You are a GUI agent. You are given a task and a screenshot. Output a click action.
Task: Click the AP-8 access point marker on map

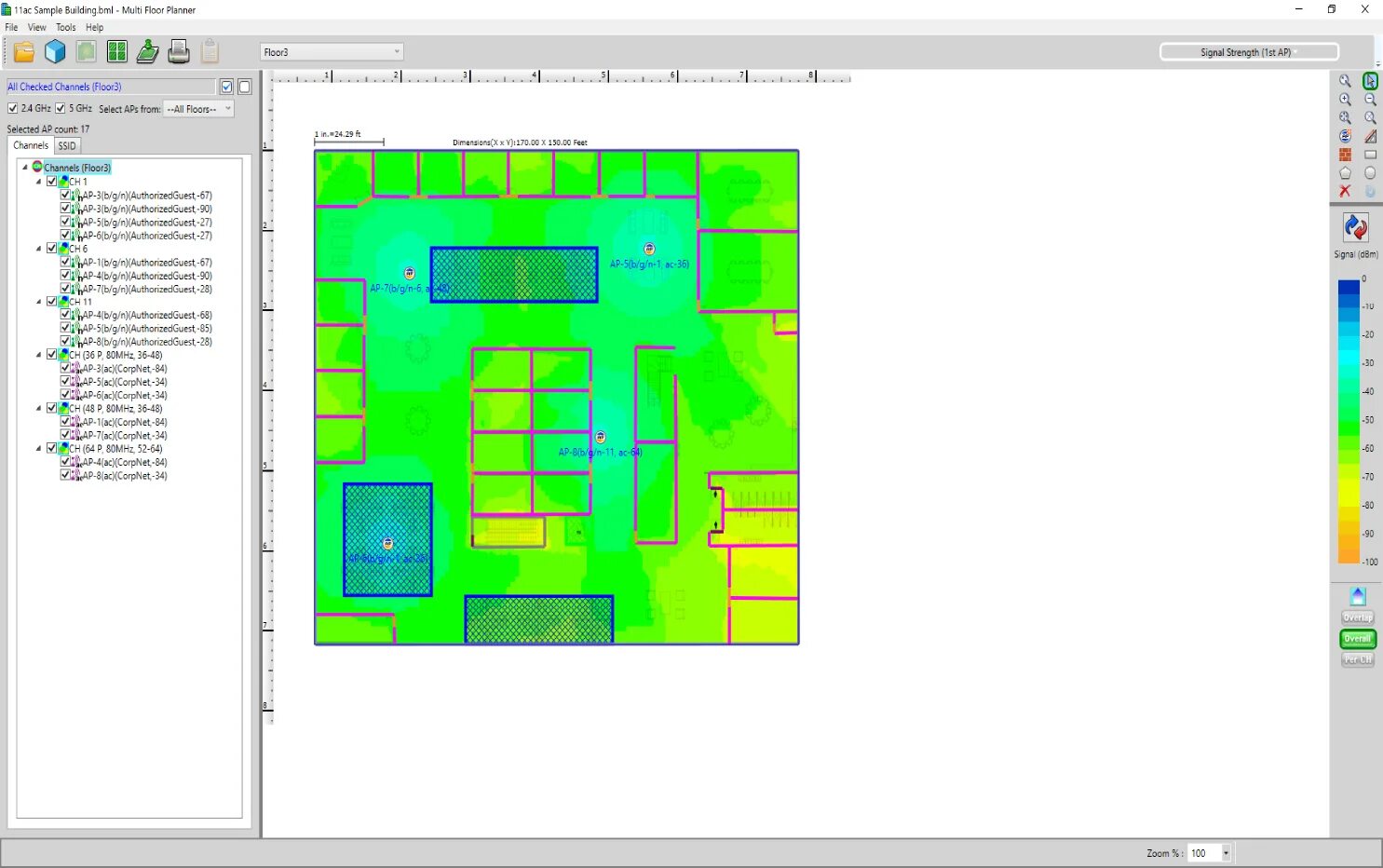601,437
